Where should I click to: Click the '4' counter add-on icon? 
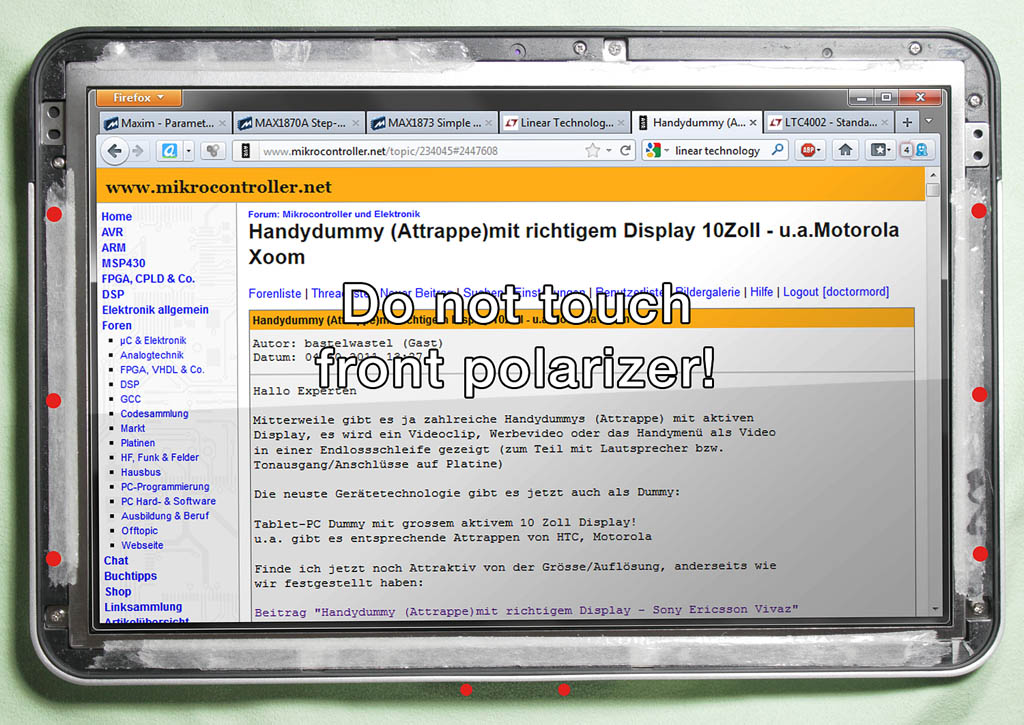(x=906, y=150)
